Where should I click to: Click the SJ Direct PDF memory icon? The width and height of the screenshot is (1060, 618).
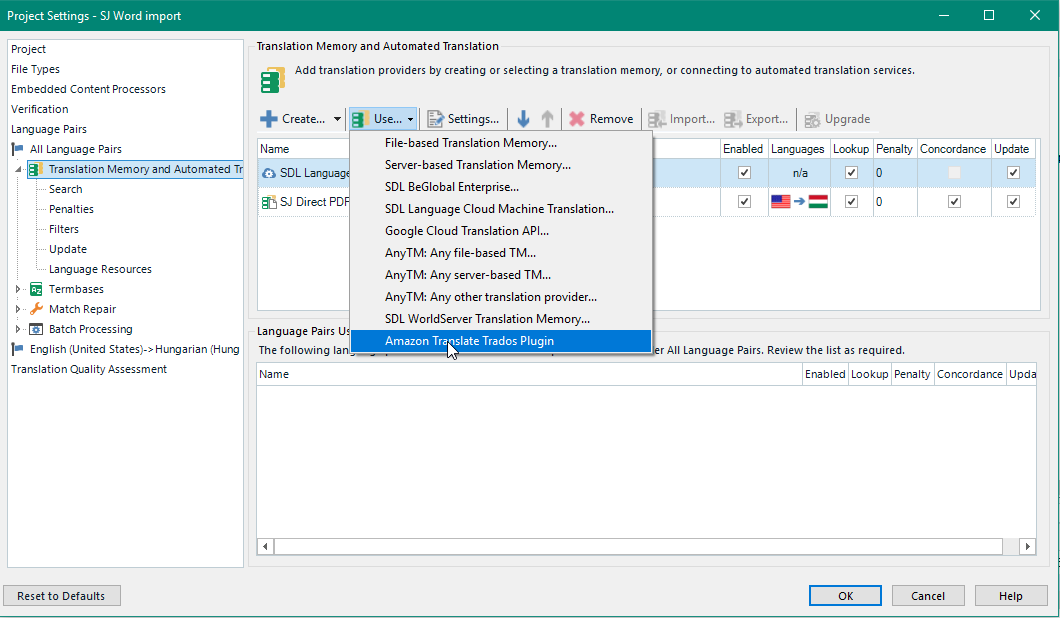[268, 202]
